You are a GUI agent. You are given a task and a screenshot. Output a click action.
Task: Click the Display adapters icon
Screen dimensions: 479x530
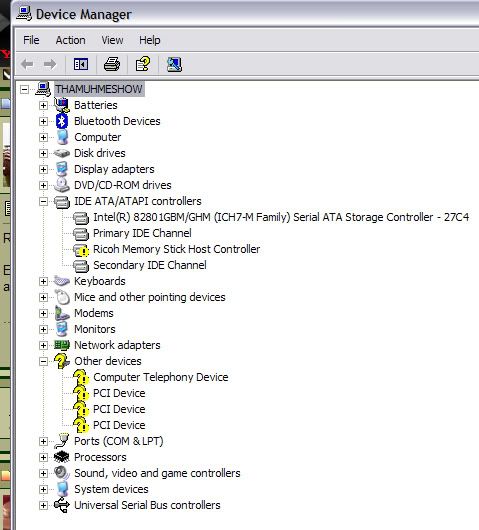tap(62, 169)
